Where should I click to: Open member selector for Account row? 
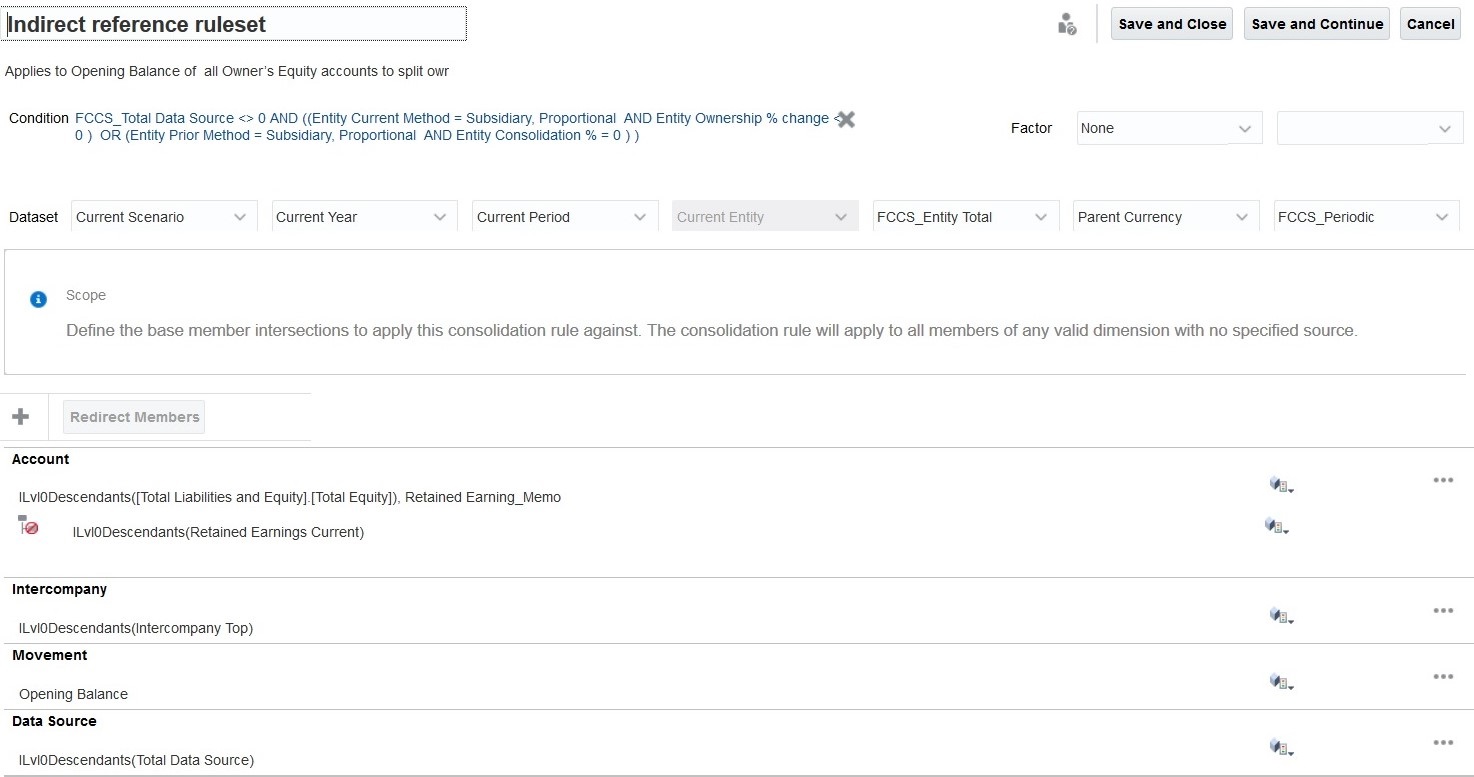click(x=1281, y=485)
